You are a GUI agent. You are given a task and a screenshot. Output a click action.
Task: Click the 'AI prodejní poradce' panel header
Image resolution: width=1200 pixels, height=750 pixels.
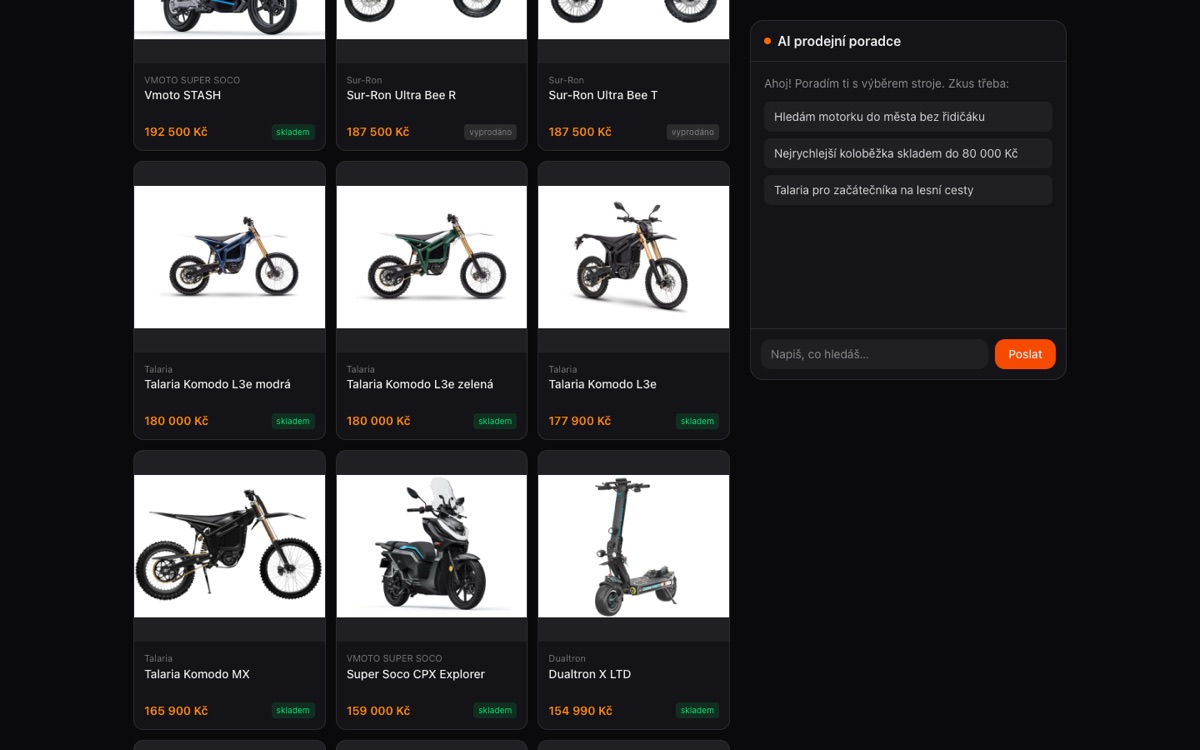point(908,41)
